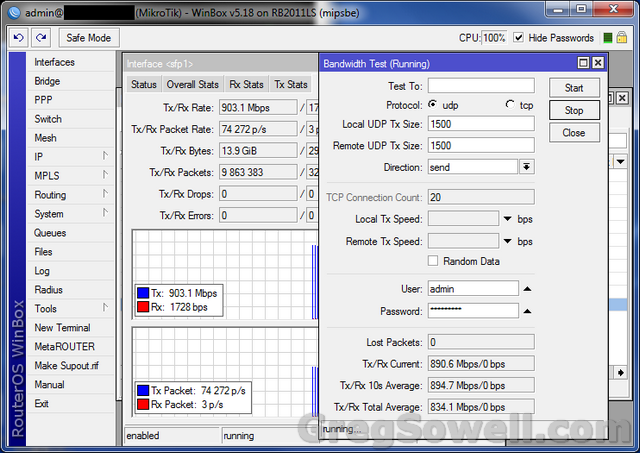This screenshot has width=640, height=453.
Task: Select Exit in the sidebar menu
Action: [70, 404]
